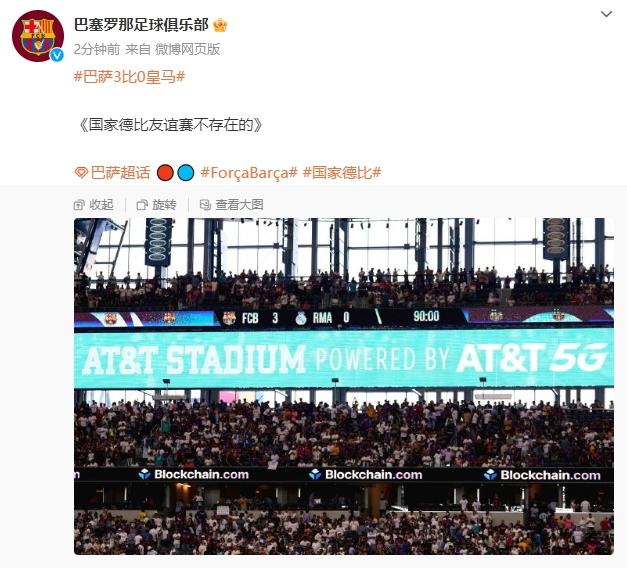The image size is (627, 568).
Task: Click the red circle emoji
Action: pos(165,173)
